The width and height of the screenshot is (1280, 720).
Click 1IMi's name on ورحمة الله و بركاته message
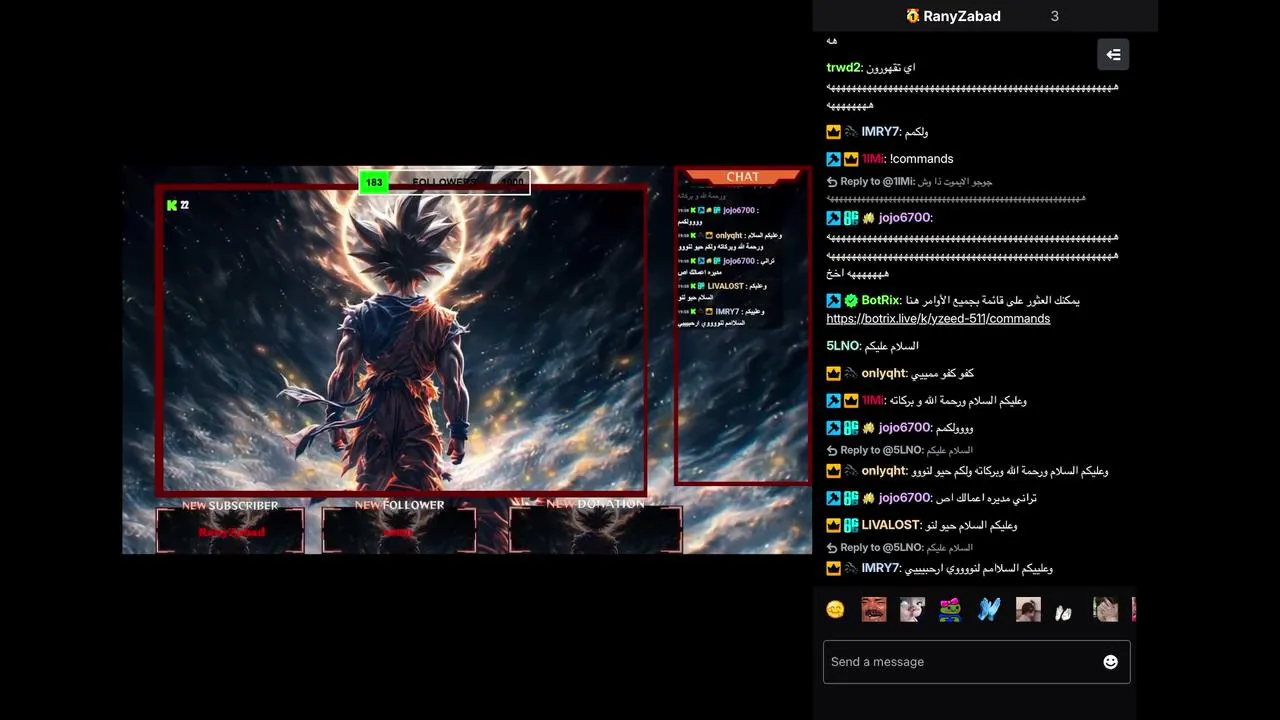pyautogui.click(x=872, y=400)
